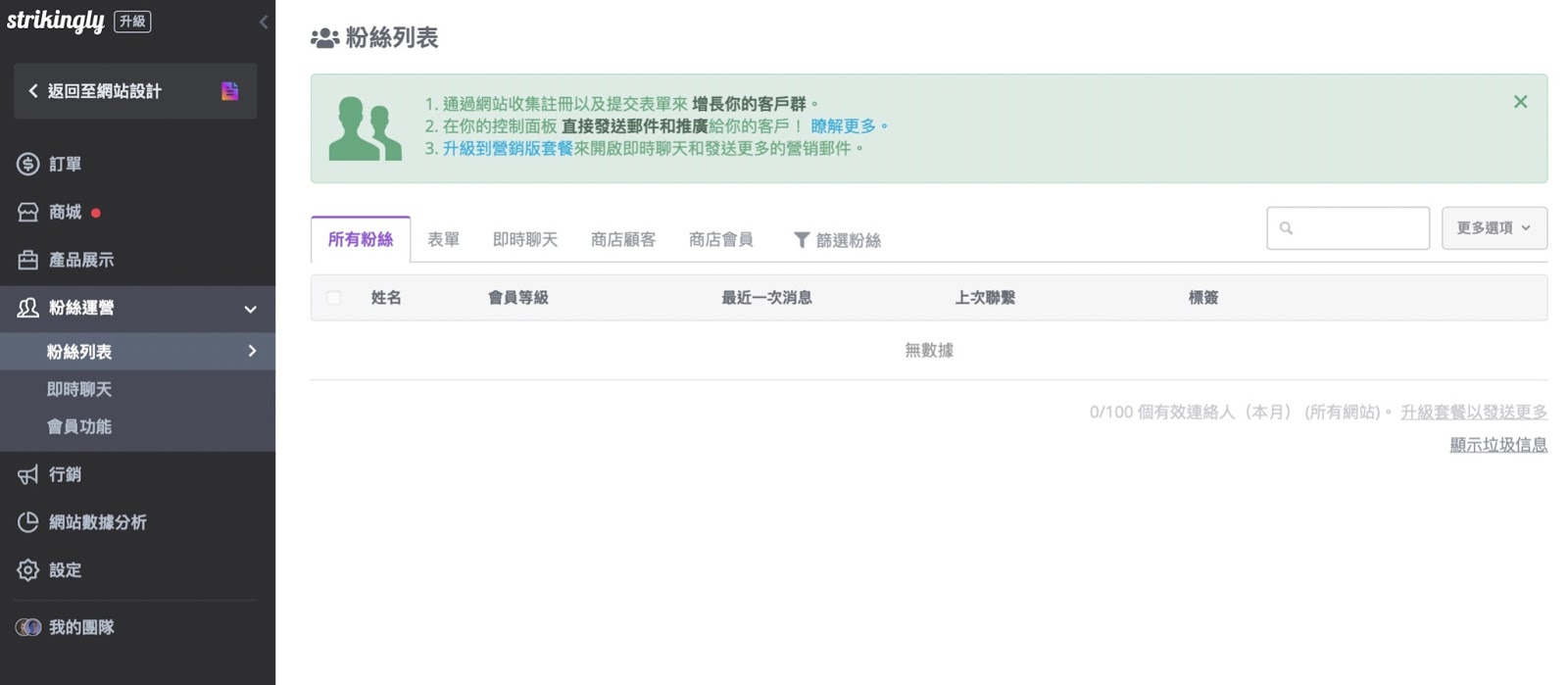Image resolution: width=1568 pixels, height=685 pixels.
Task: Open 即時聊天 in the sidebar submenu
Action: 79,389
